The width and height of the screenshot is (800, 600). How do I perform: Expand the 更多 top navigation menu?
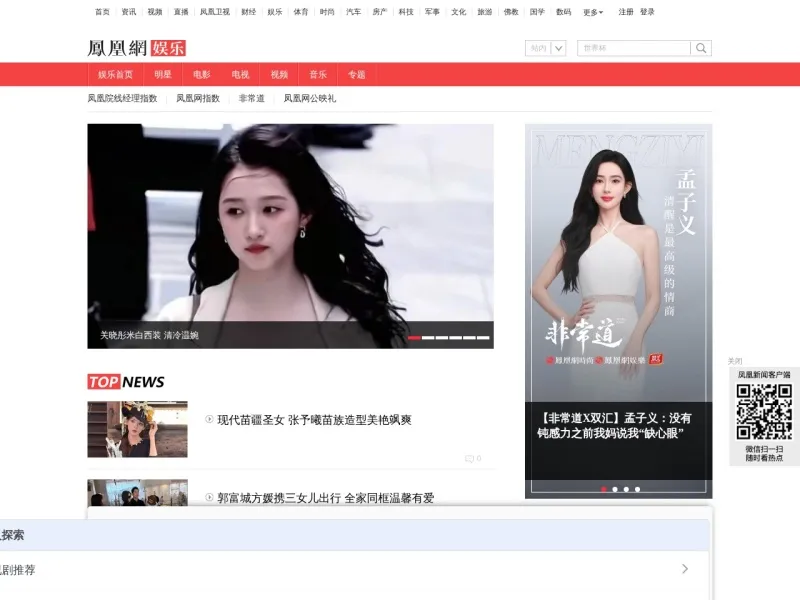tap(593, 12)
